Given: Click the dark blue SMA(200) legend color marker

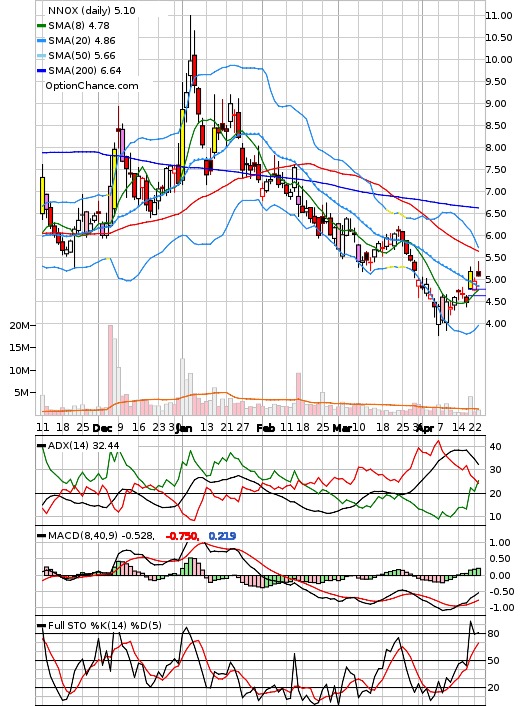Looking at the screenshot, I should tap(41, 71).
